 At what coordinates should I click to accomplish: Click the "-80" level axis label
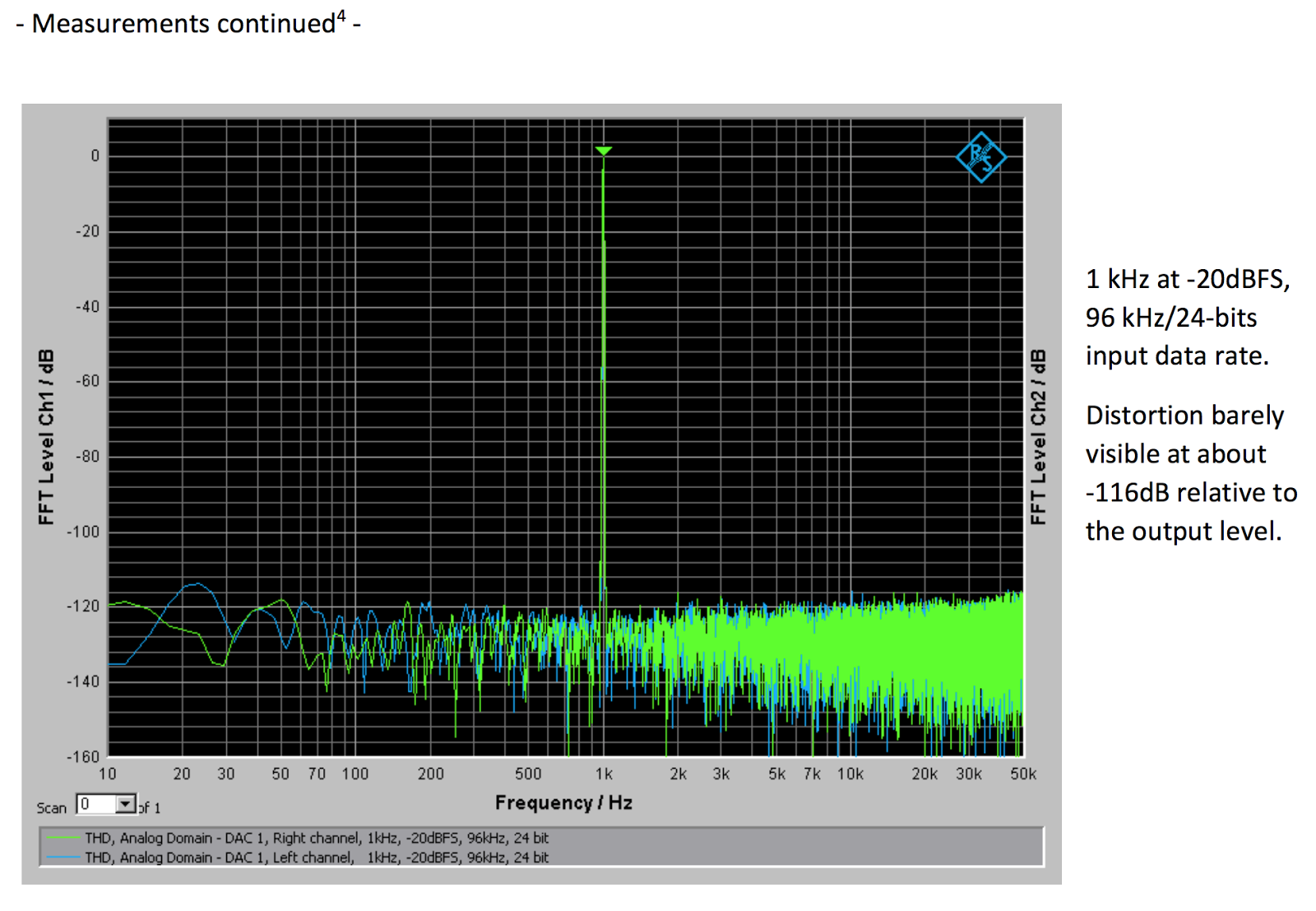pos(87,456)
